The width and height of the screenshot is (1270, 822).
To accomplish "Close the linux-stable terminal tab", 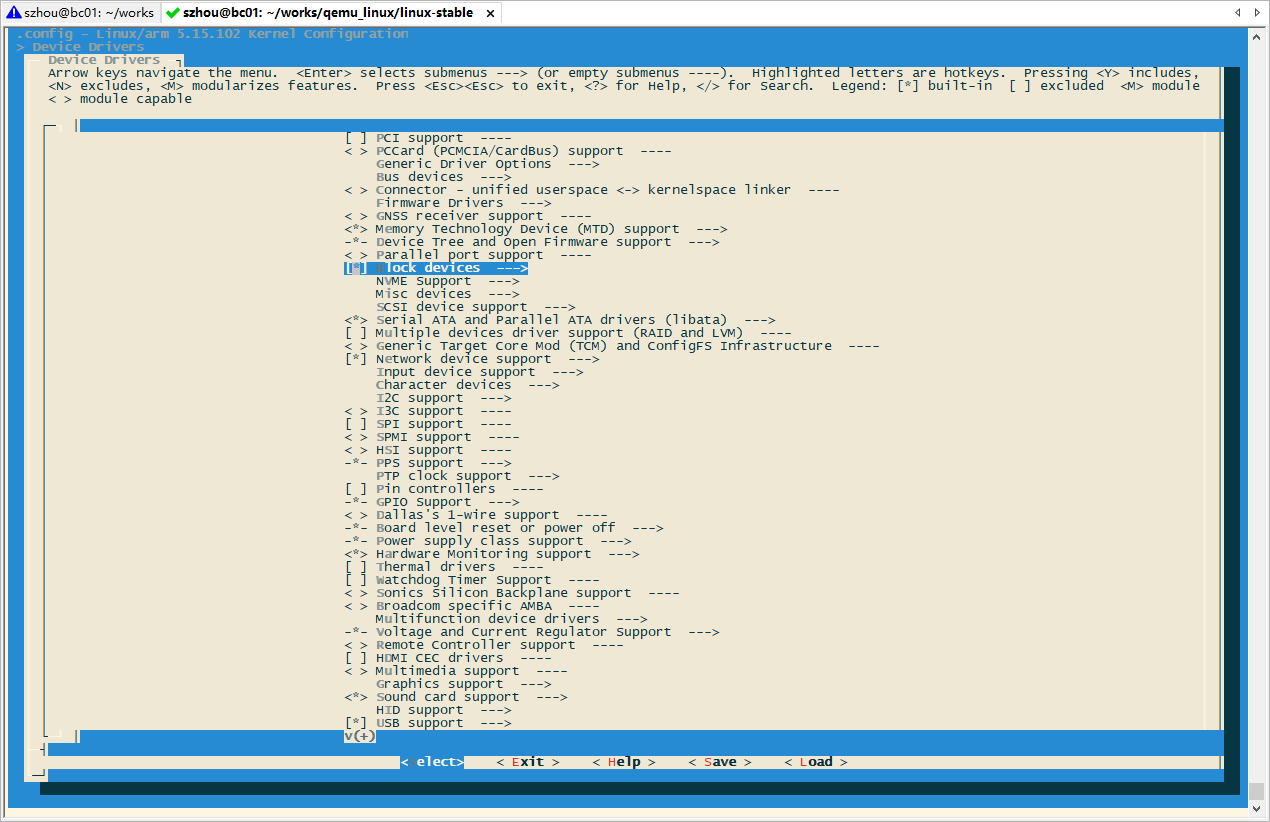I will point(489,14).
